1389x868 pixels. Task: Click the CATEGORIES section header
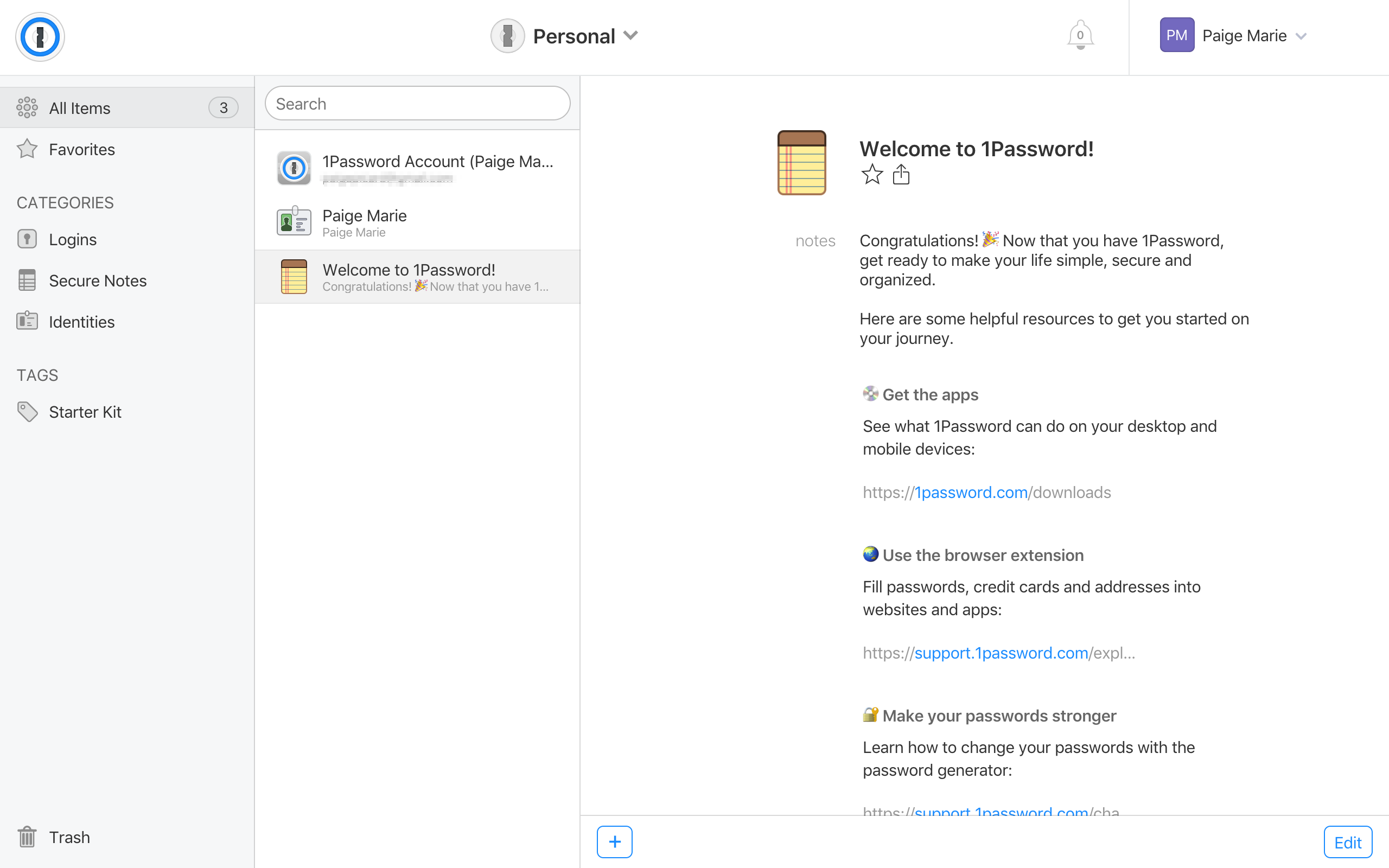(65, 203)
